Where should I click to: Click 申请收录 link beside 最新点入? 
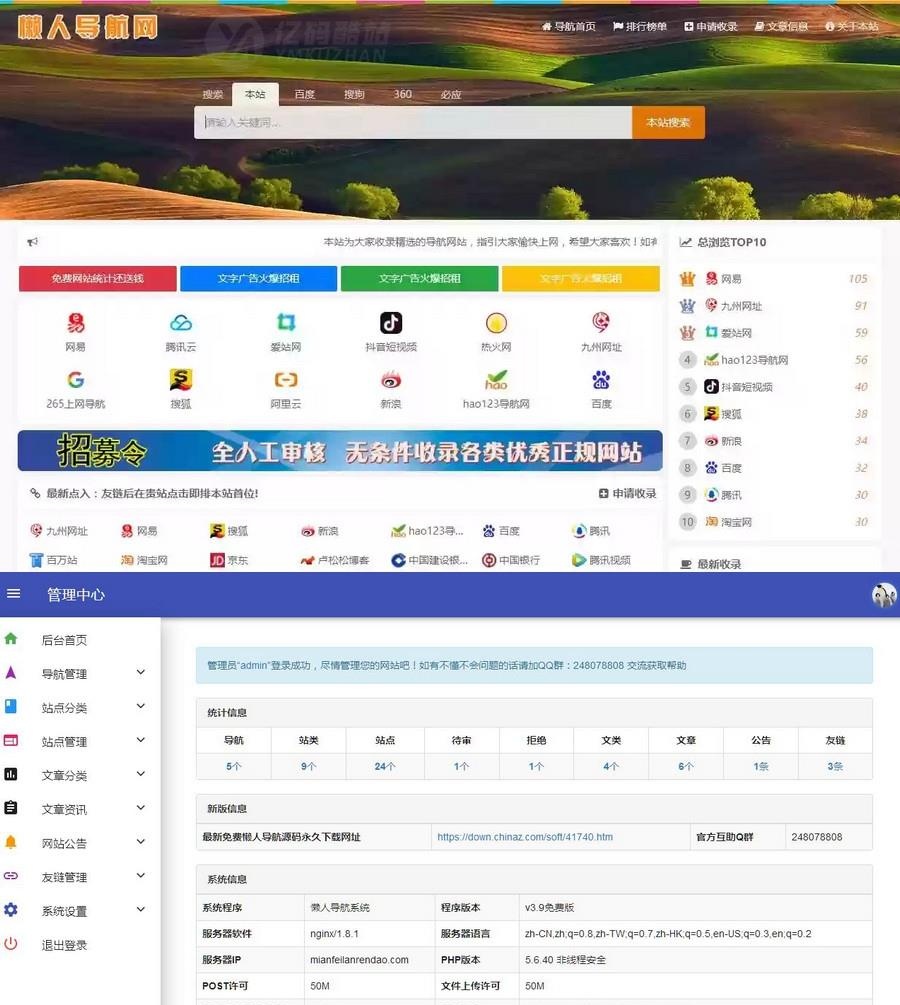628,493
